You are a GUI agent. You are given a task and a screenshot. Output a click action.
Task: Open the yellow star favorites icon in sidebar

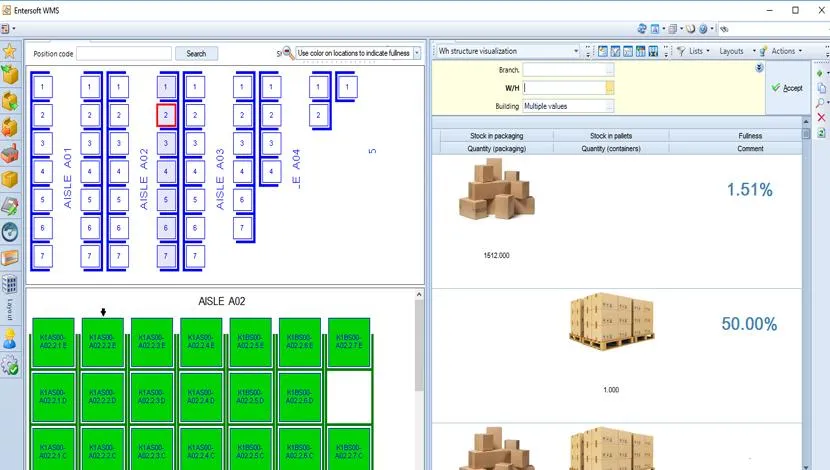tap(10, 51)
